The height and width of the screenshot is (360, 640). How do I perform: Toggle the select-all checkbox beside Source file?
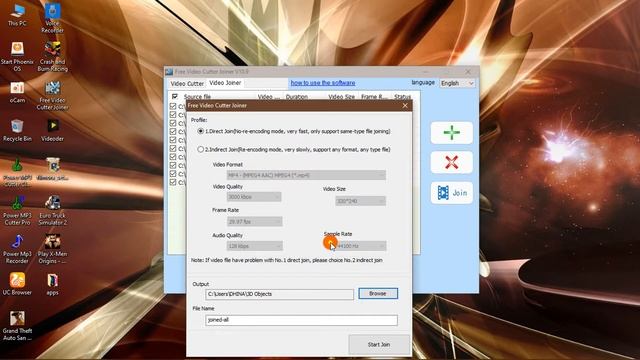175,97
